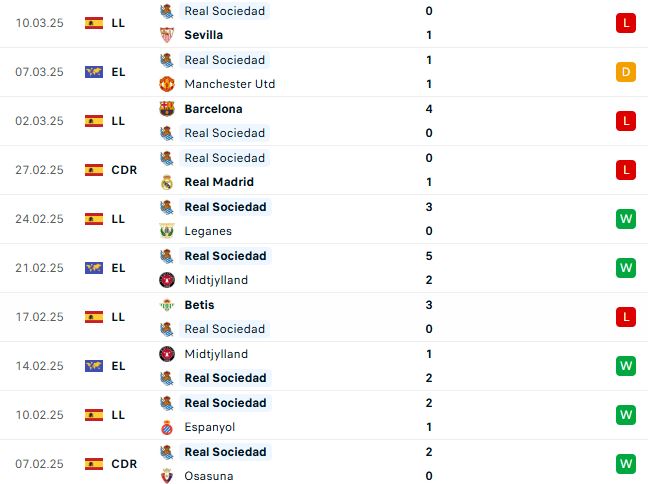651x484 pixels.
Task: Open the 10.02.25 Espanyol match row
Action: (324, 415)
